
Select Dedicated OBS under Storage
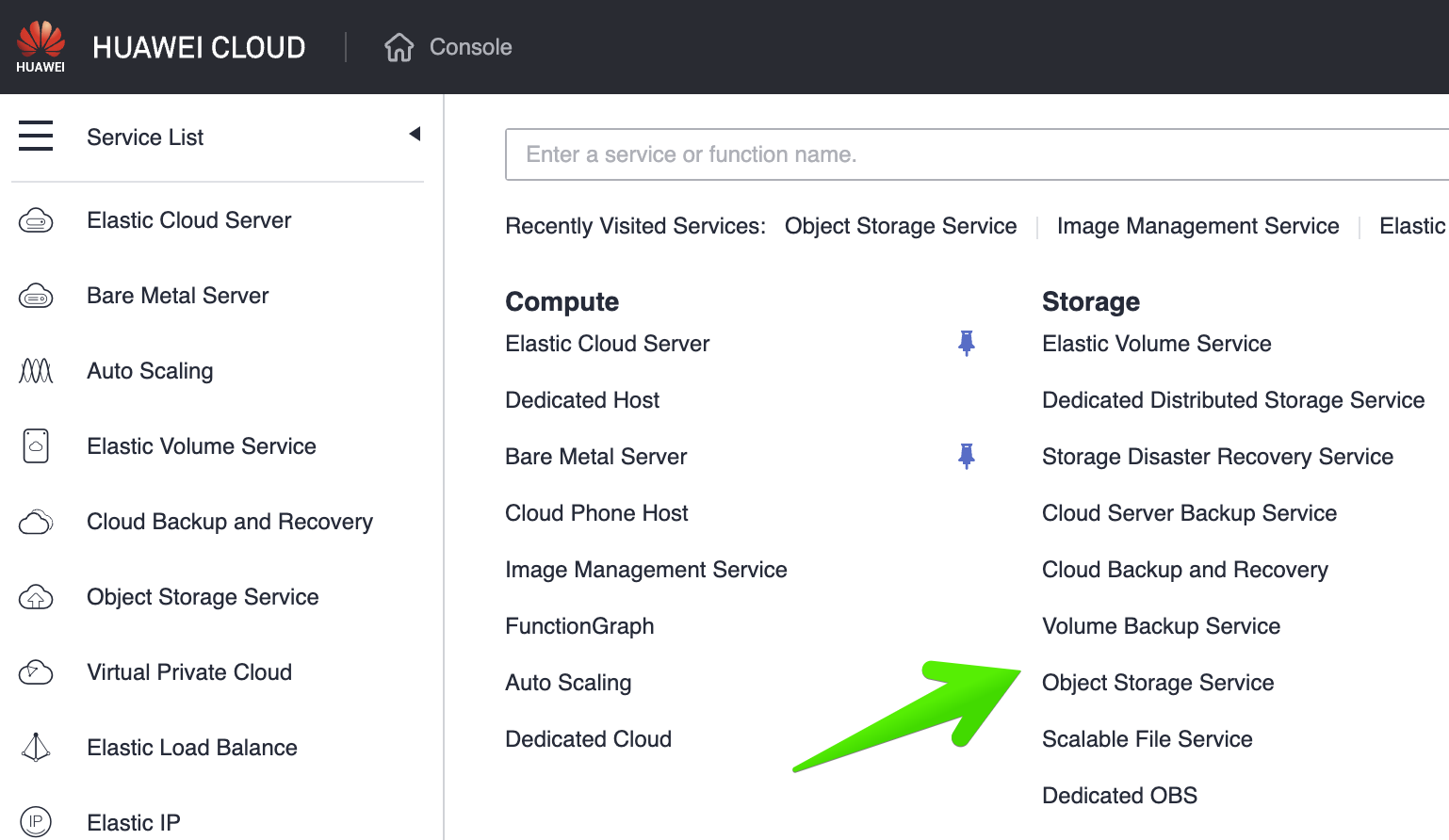[1119, 796]
